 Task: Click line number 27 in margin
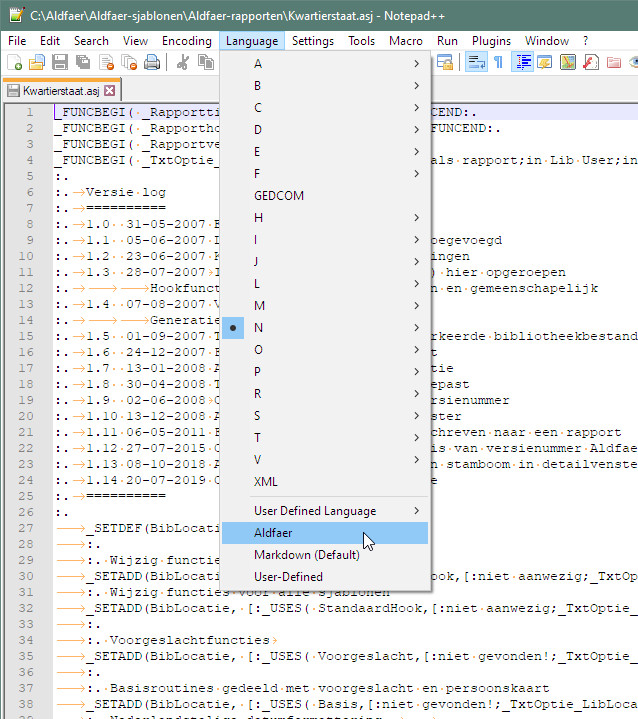(x=26, y=528)
